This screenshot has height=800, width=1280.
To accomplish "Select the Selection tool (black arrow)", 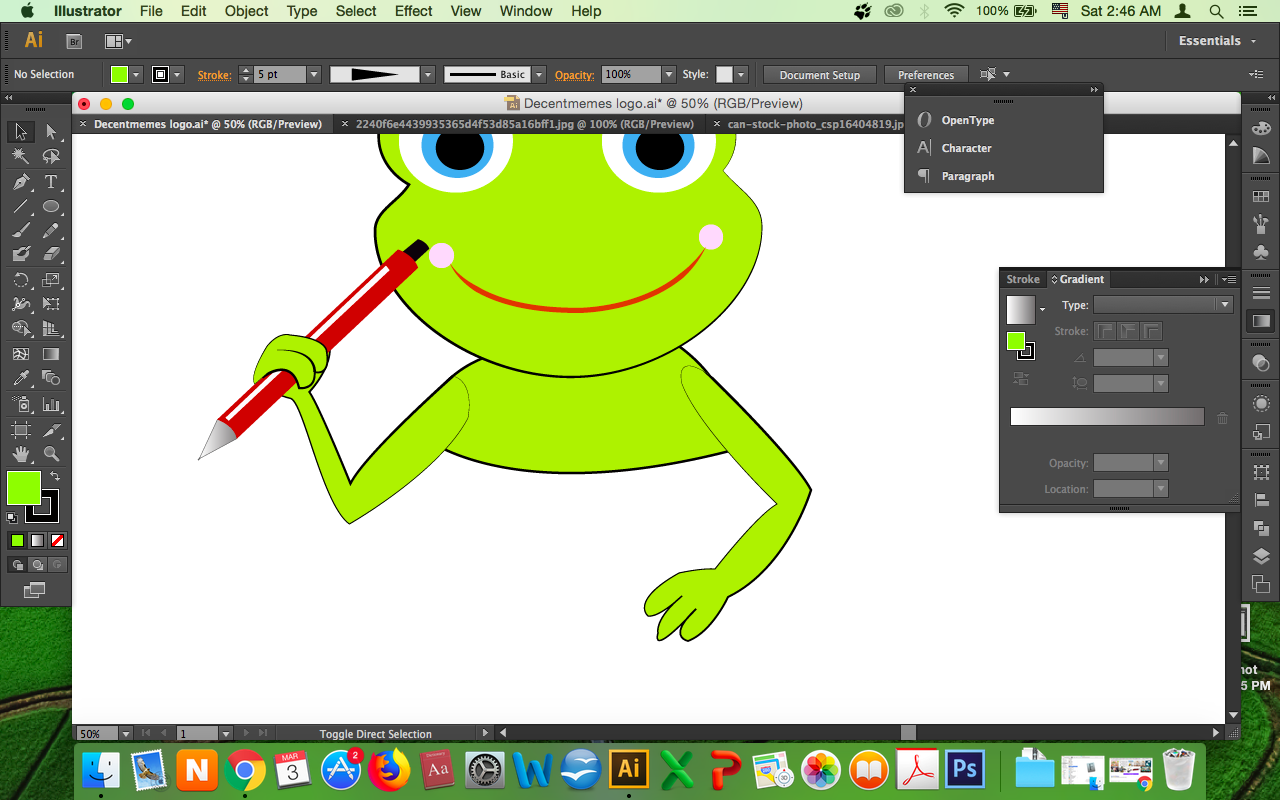I will point(20,132).
